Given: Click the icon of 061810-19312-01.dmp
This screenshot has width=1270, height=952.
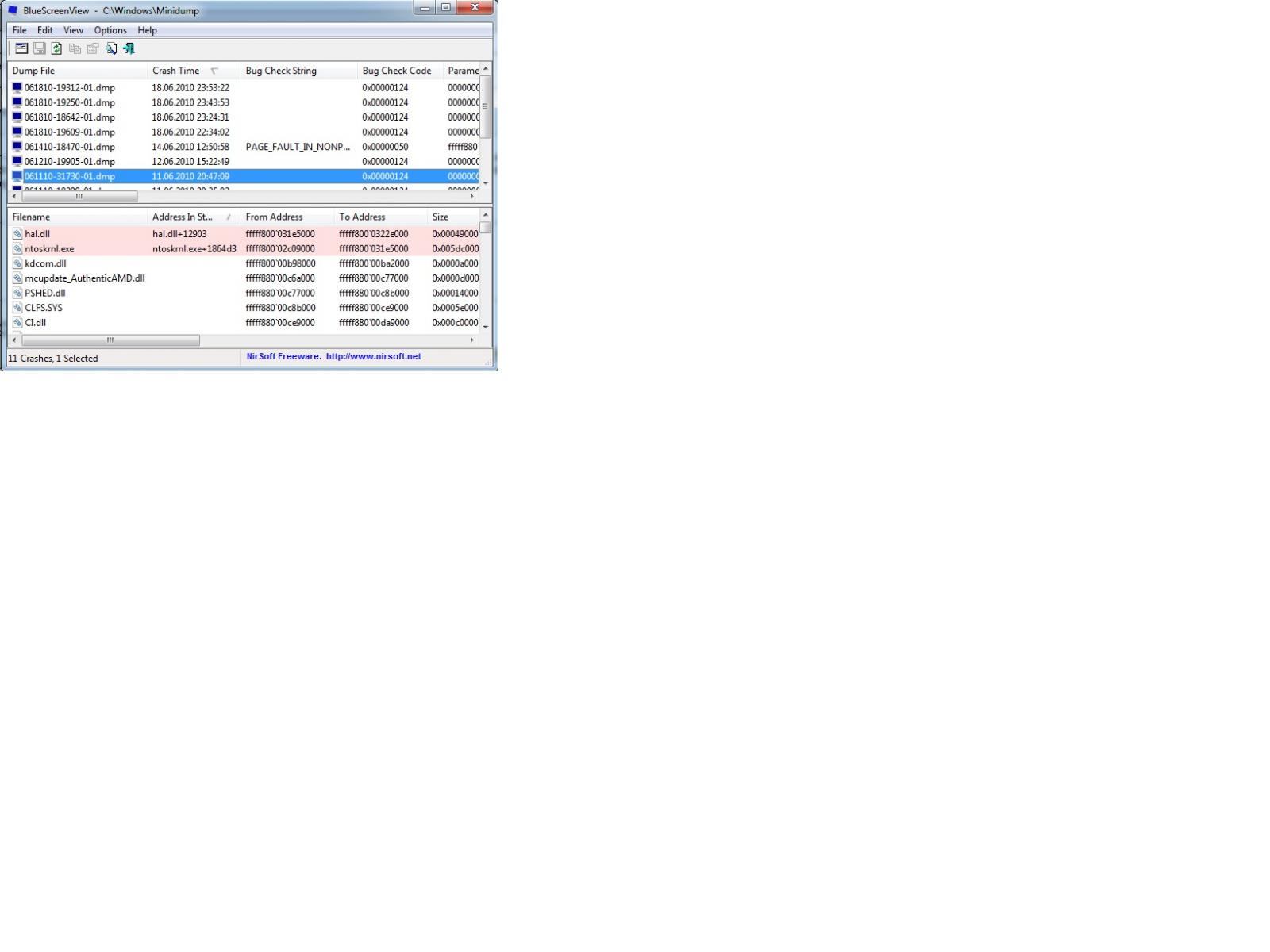Looking at the screenshot, I should click(17, 87).
